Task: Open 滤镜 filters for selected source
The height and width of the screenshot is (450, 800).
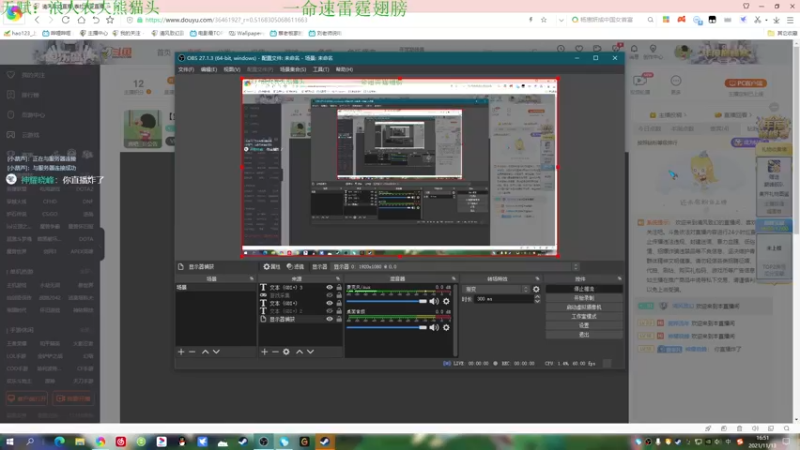Action: (295, 267)
